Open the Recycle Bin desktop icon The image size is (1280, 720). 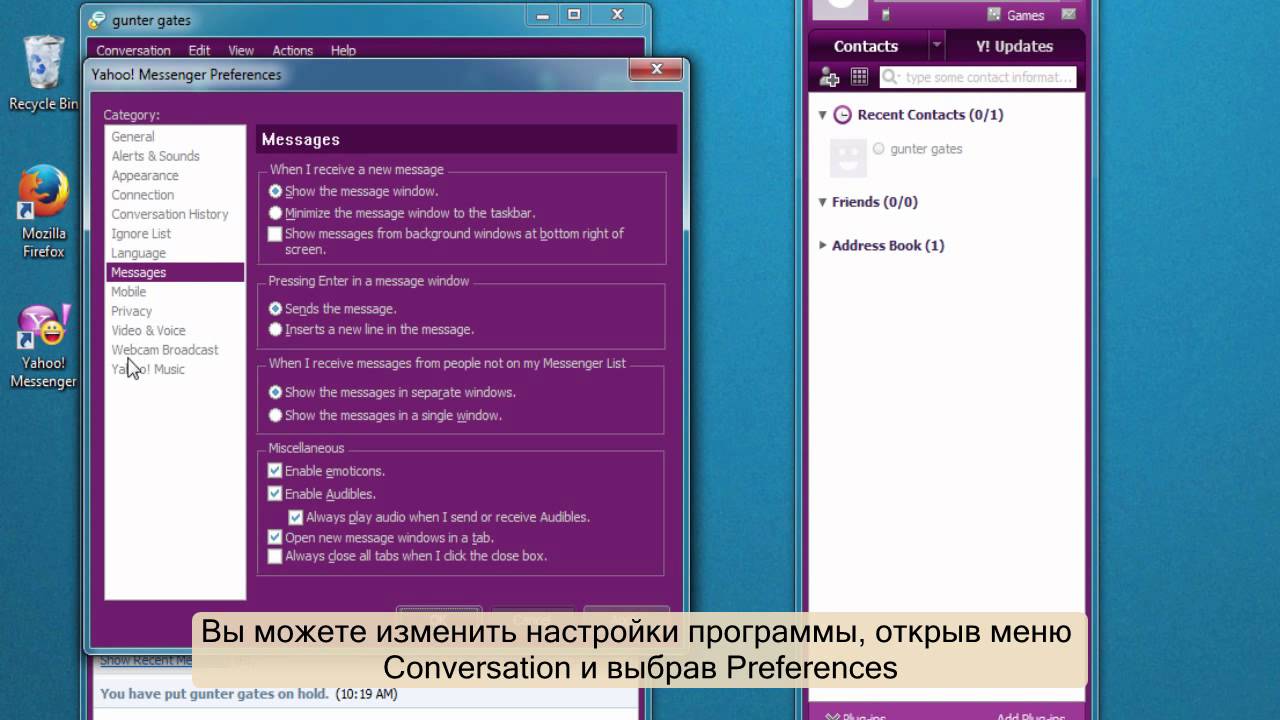click(44, 72)
